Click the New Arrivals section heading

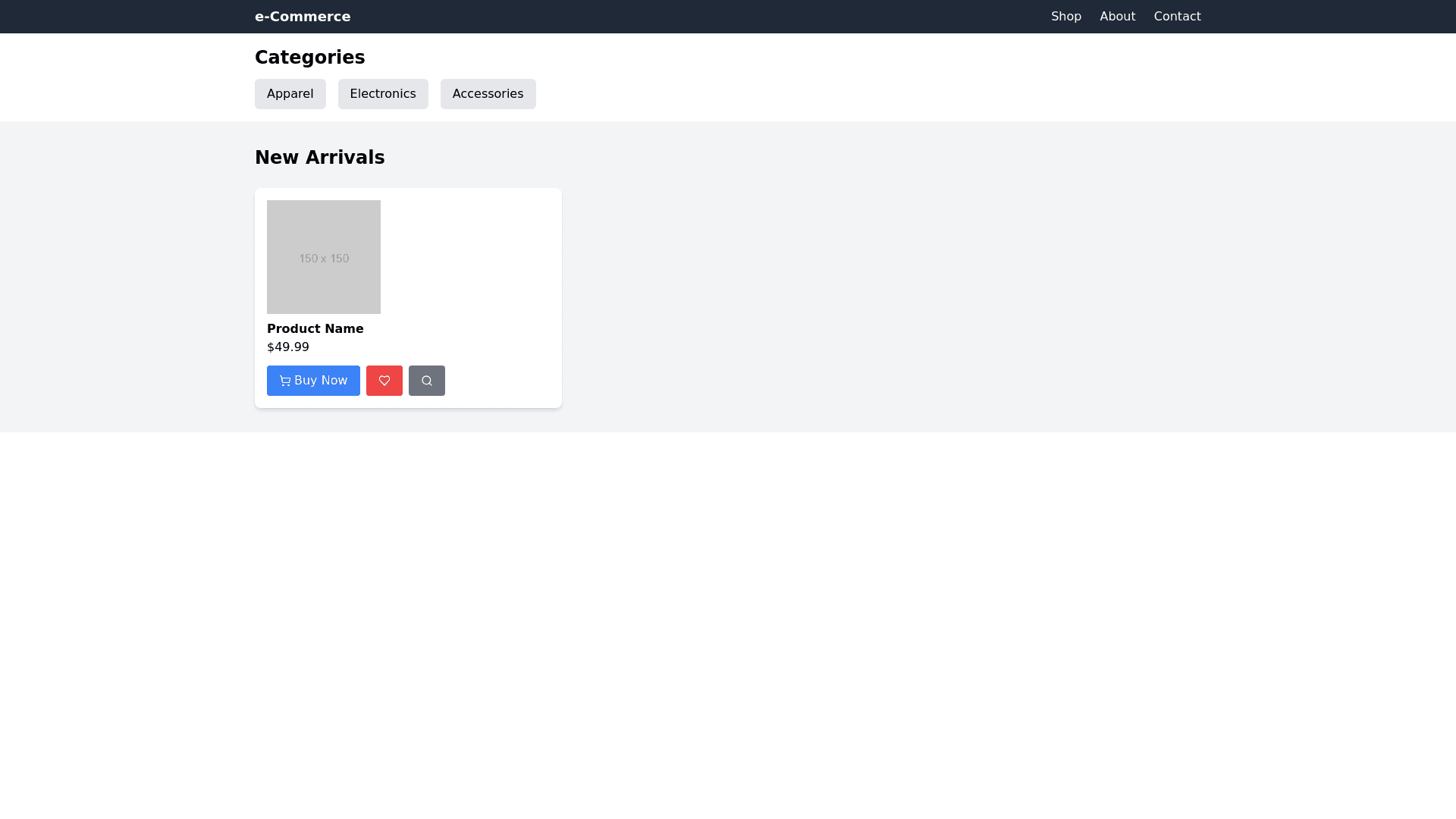pos(319,158)
